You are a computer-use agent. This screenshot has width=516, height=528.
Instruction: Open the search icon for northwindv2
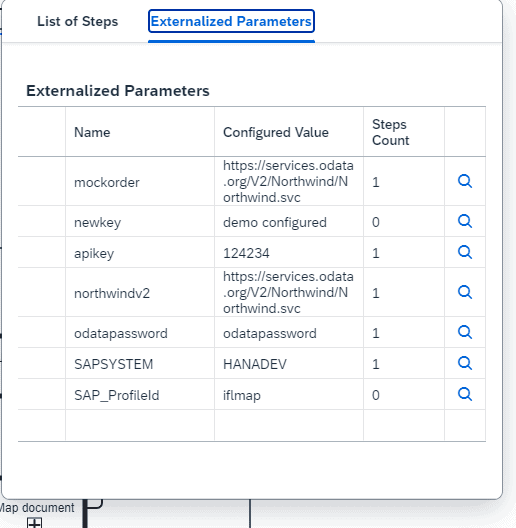pos(465,292)
